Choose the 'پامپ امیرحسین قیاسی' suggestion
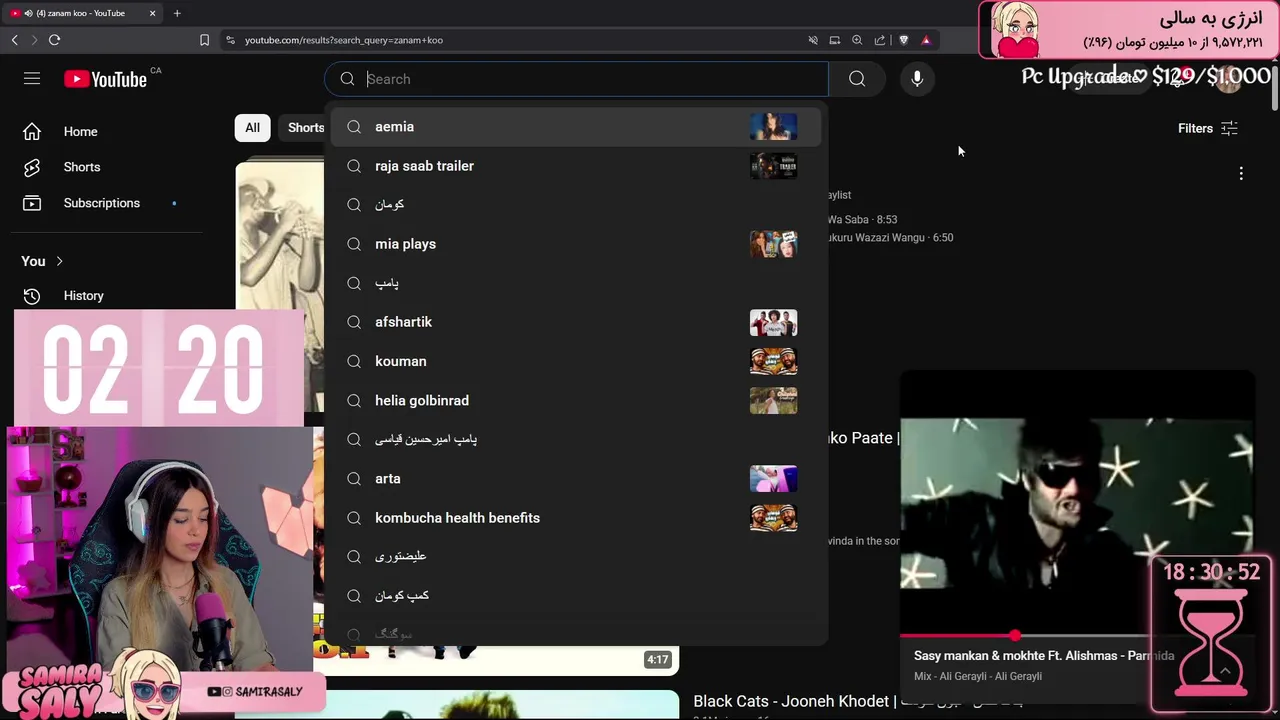 (576, 439)
